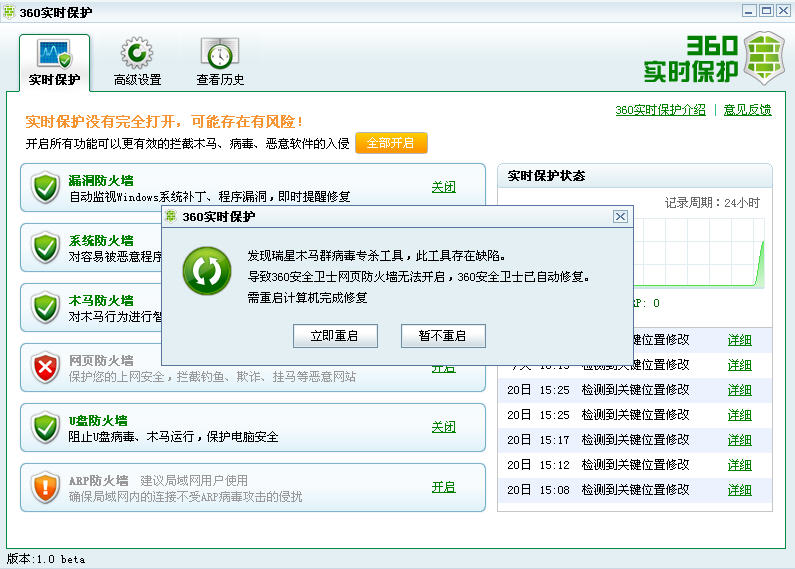Open 详细 for the 20日 15:12 entry
Image resolution: width=795 pixels, height=569 pixels.
point(739,465)
